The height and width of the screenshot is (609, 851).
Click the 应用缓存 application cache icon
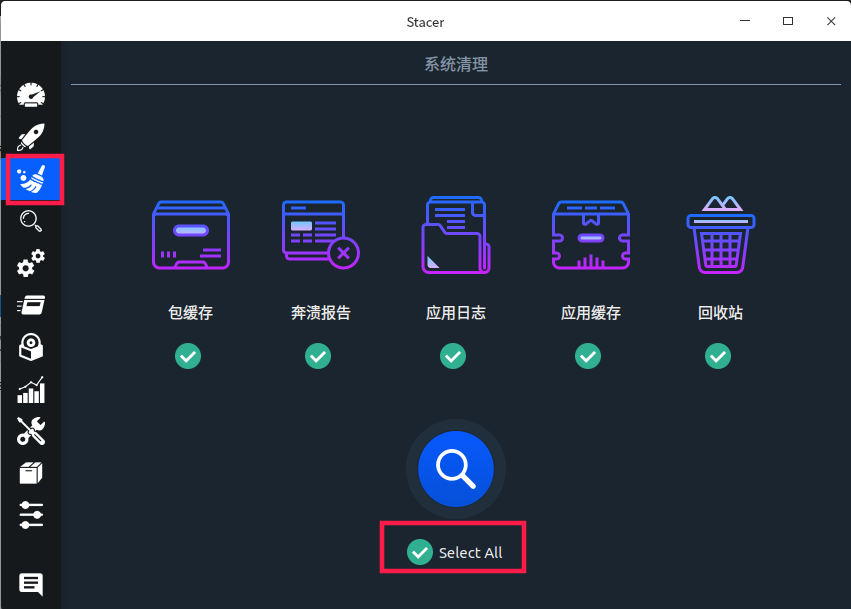(x=590, y=235)
